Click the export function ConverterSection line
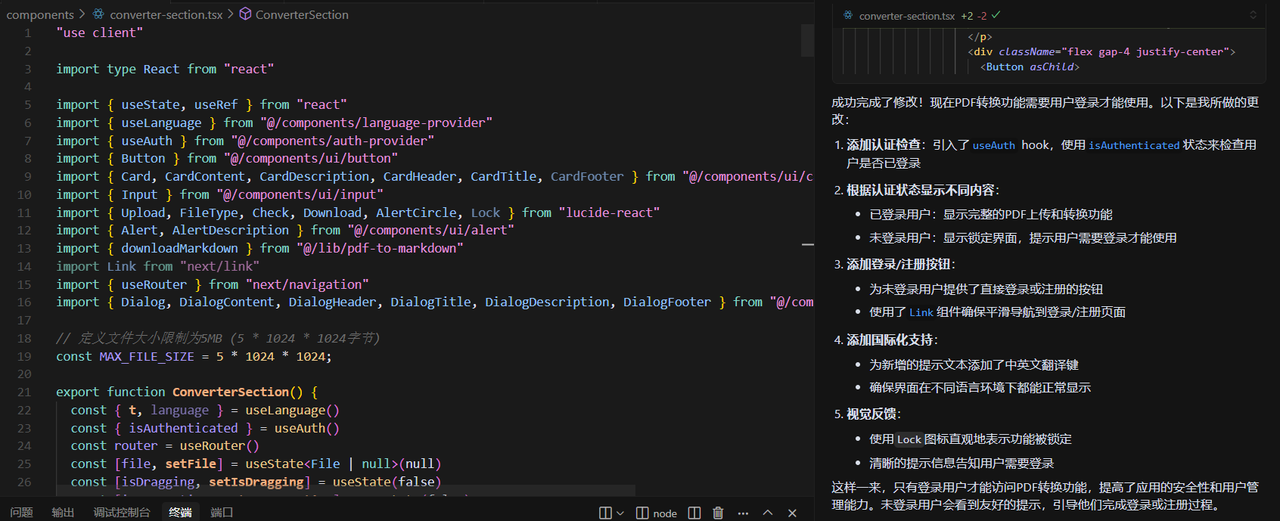Viewport: 1280px width, 521px height. click(x=187, y=392)
